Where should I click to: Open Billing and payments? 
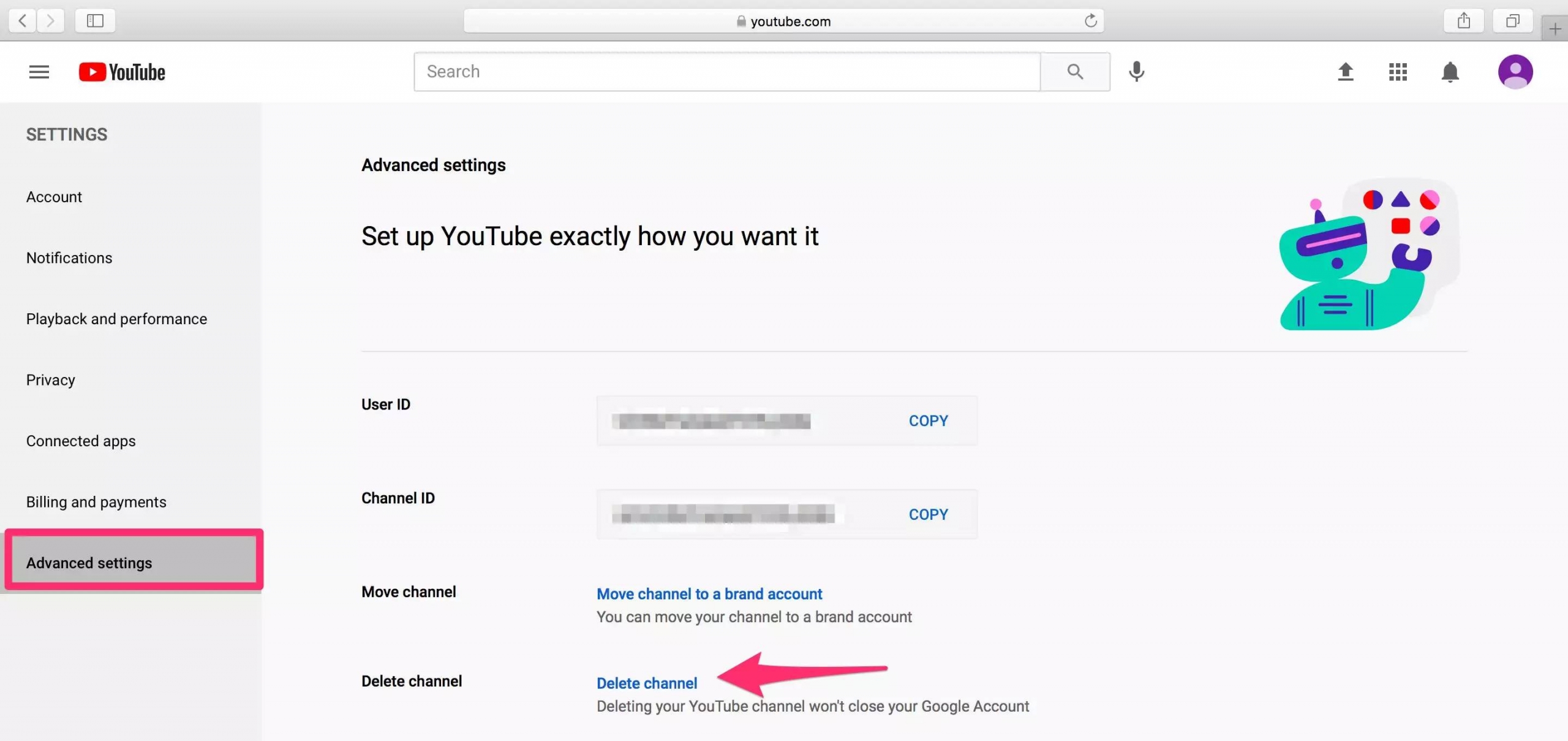coord(96,502)
